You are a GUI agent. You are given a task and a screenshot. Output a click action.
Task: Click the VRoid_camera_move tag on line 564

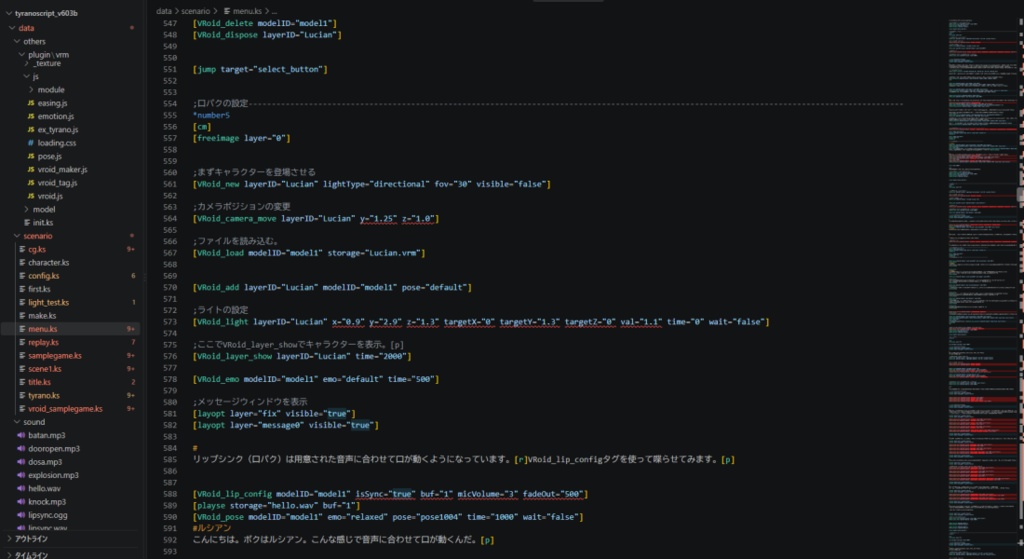(236, 219)
